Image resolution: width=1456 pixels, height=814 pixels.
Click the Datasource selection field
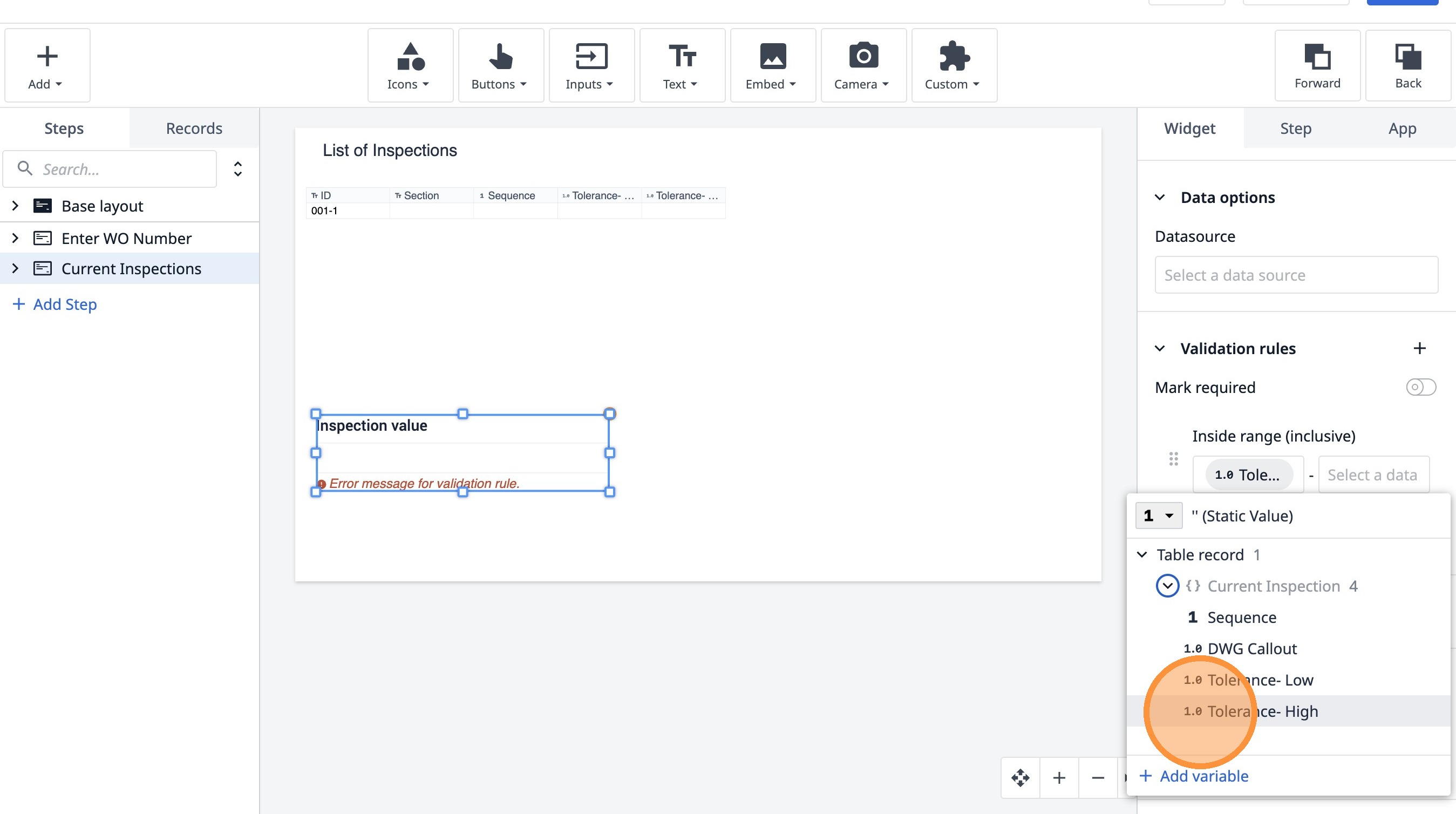click(1296, 275)
